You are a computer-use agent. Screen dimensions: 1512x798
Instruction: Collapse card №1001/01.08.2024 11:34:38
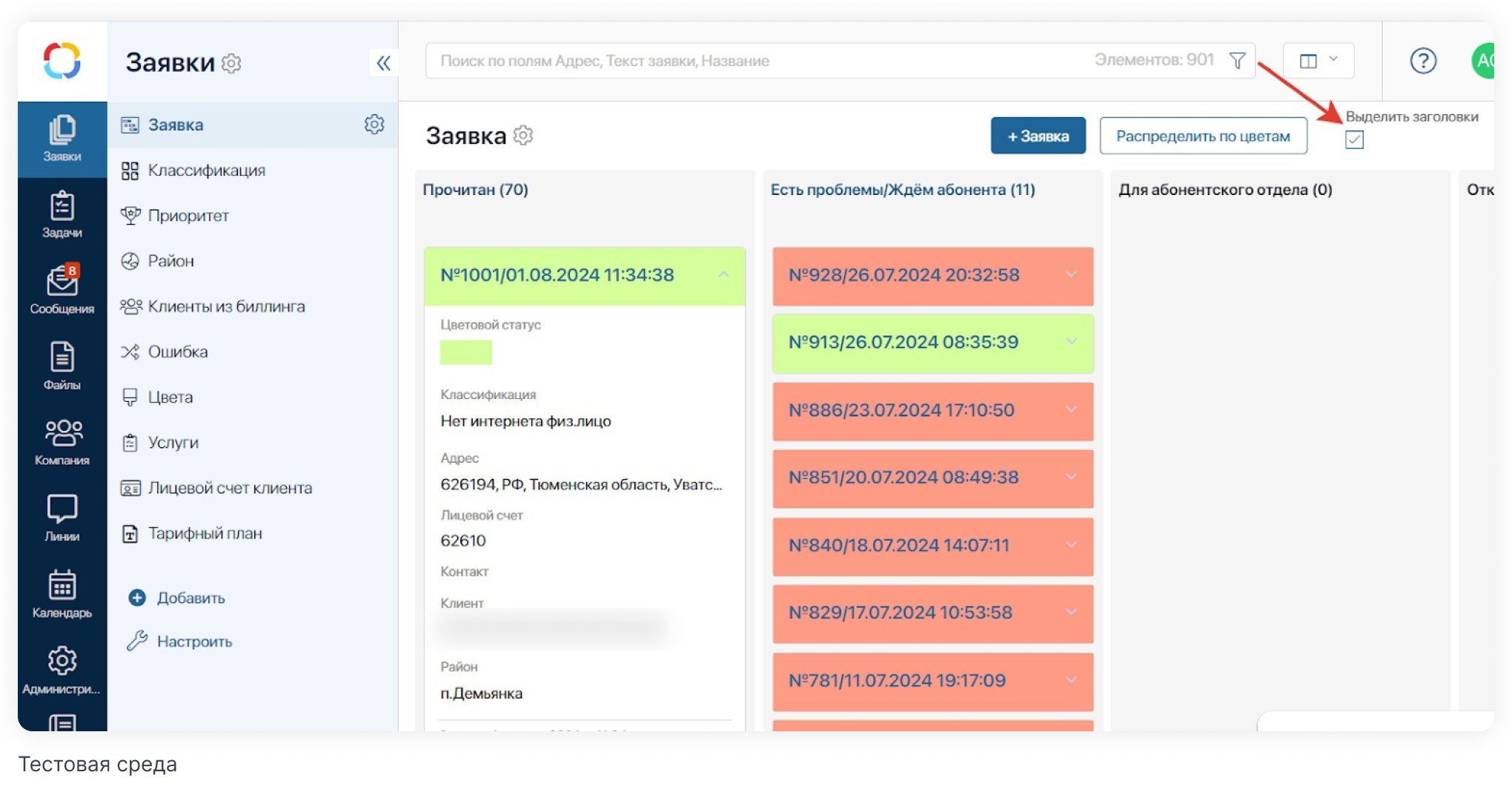pos(723,275)
